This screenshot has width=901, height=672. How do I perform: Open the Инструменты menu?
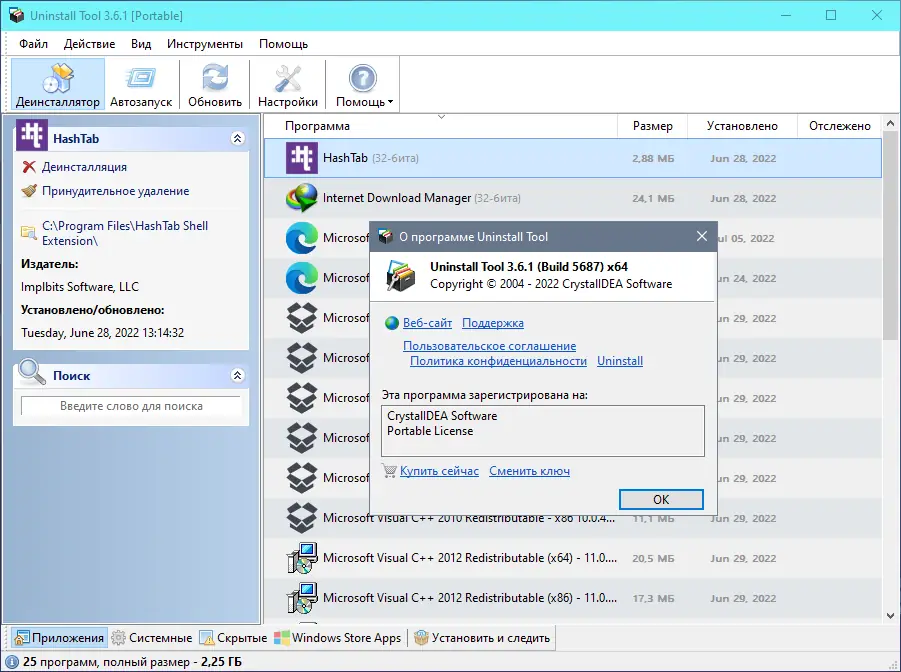click(x=205, y=44)
